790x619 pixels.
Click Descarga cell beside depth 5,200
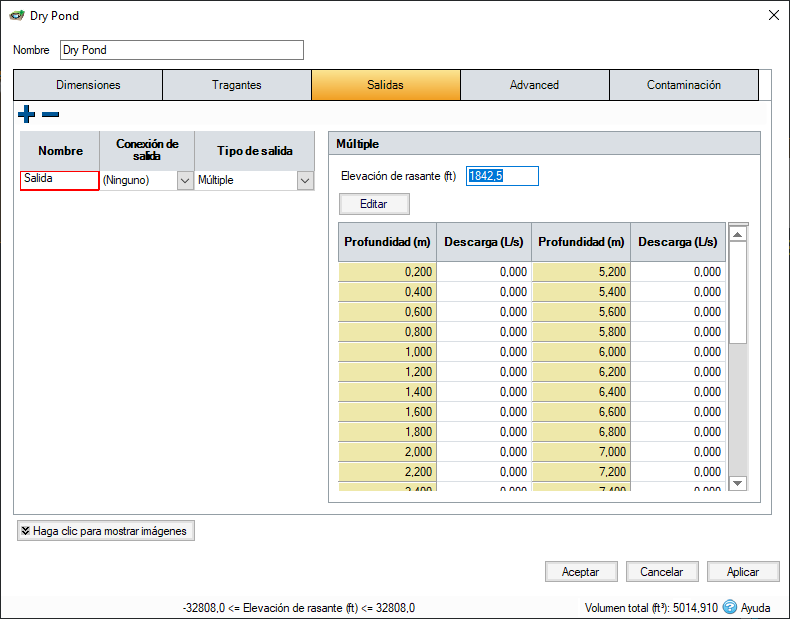tap(678, 272)
